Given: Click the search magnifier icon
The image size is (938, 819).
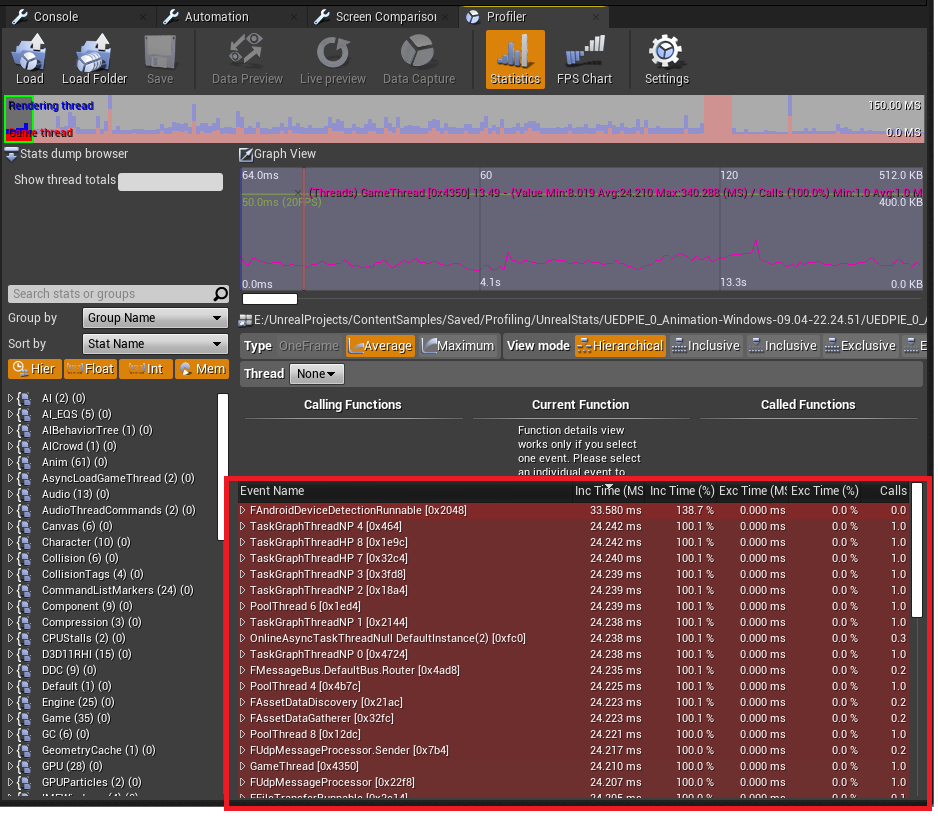Looking at the screenshot, I should point(220,294).
